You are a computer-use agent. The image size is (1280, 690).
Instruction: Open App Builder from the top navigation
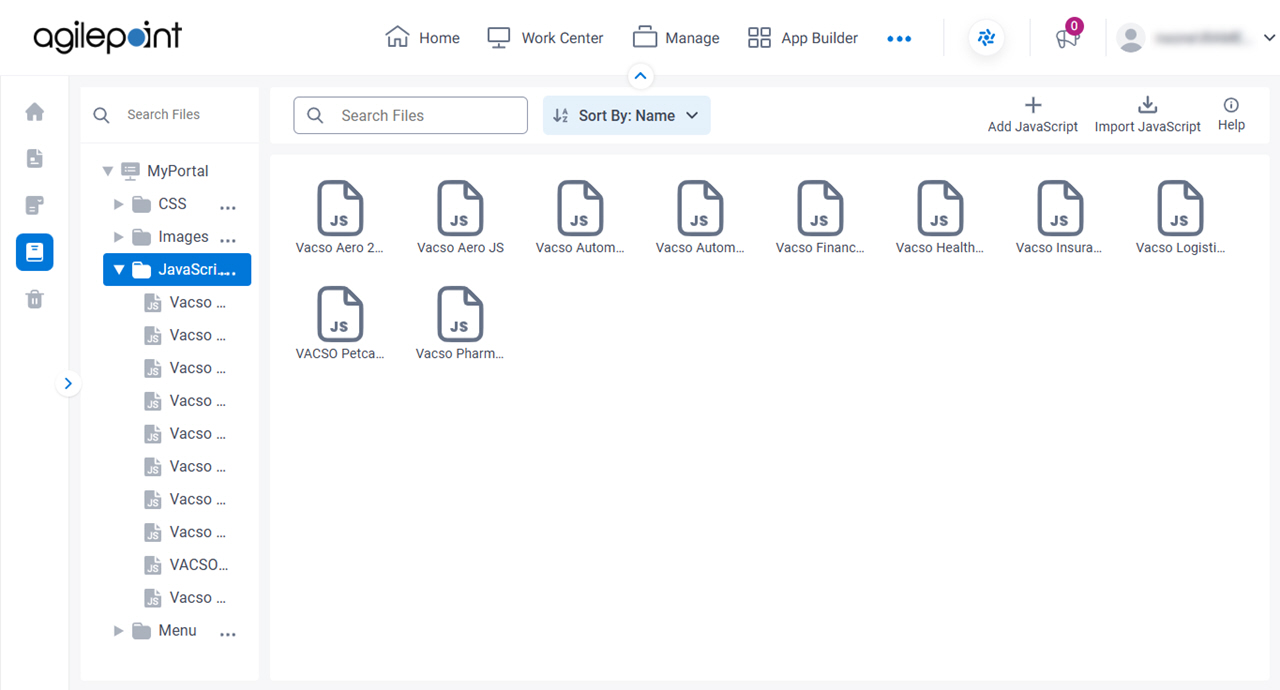803,38
